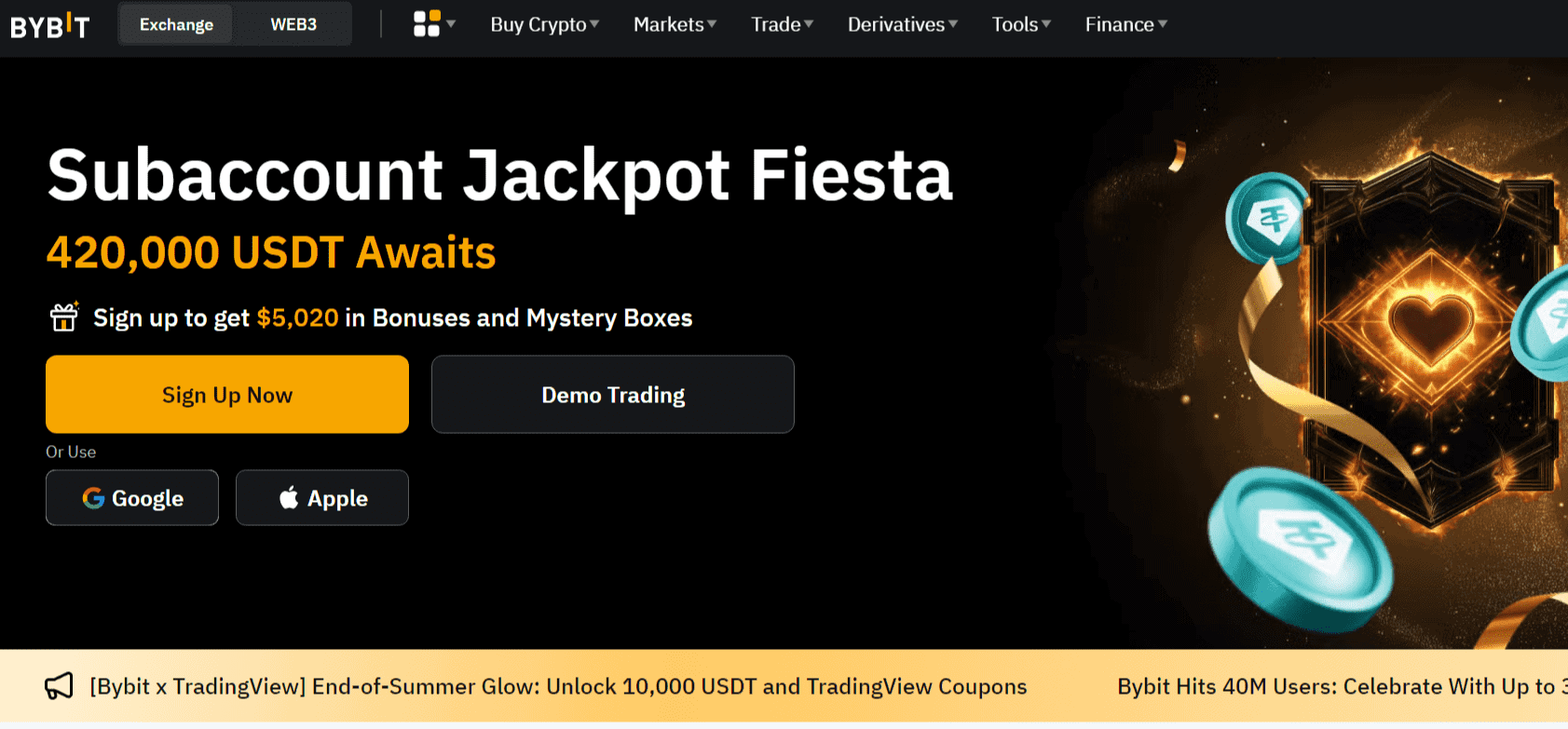Expand the Buy Crypto dropdown
Image resolution: width=1568 pixels, height=729 pixels.
544,24
